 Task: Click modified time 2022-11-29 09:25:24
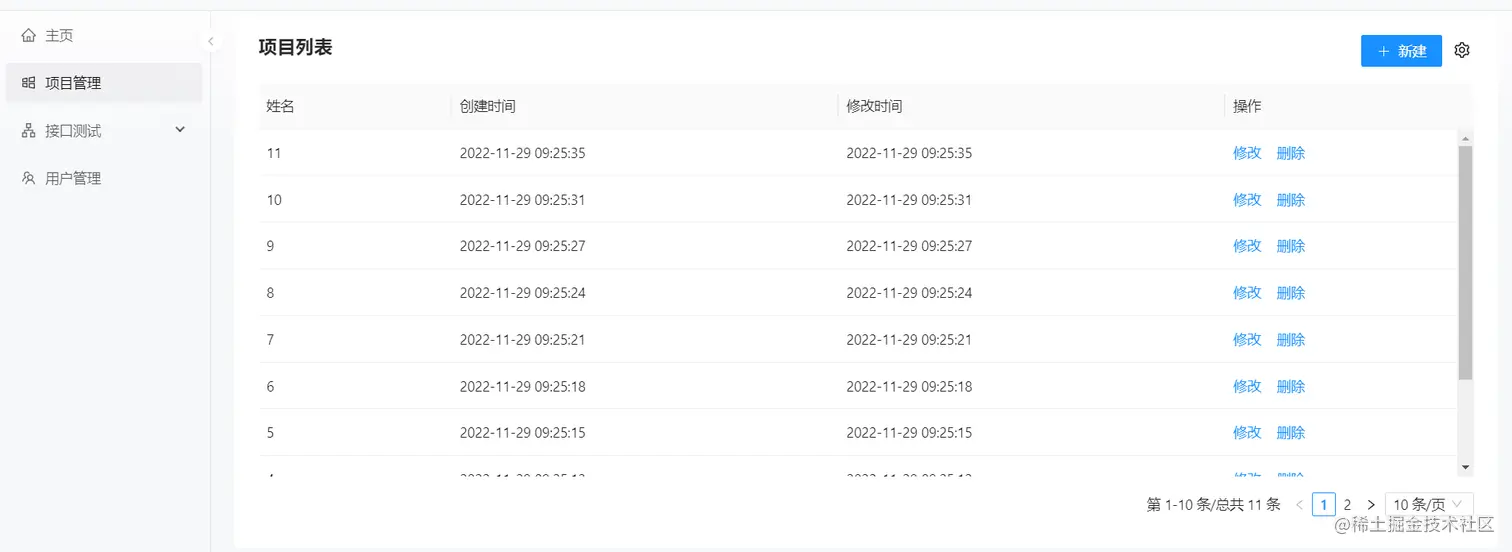pyautogui.click(x=909, y=293)
